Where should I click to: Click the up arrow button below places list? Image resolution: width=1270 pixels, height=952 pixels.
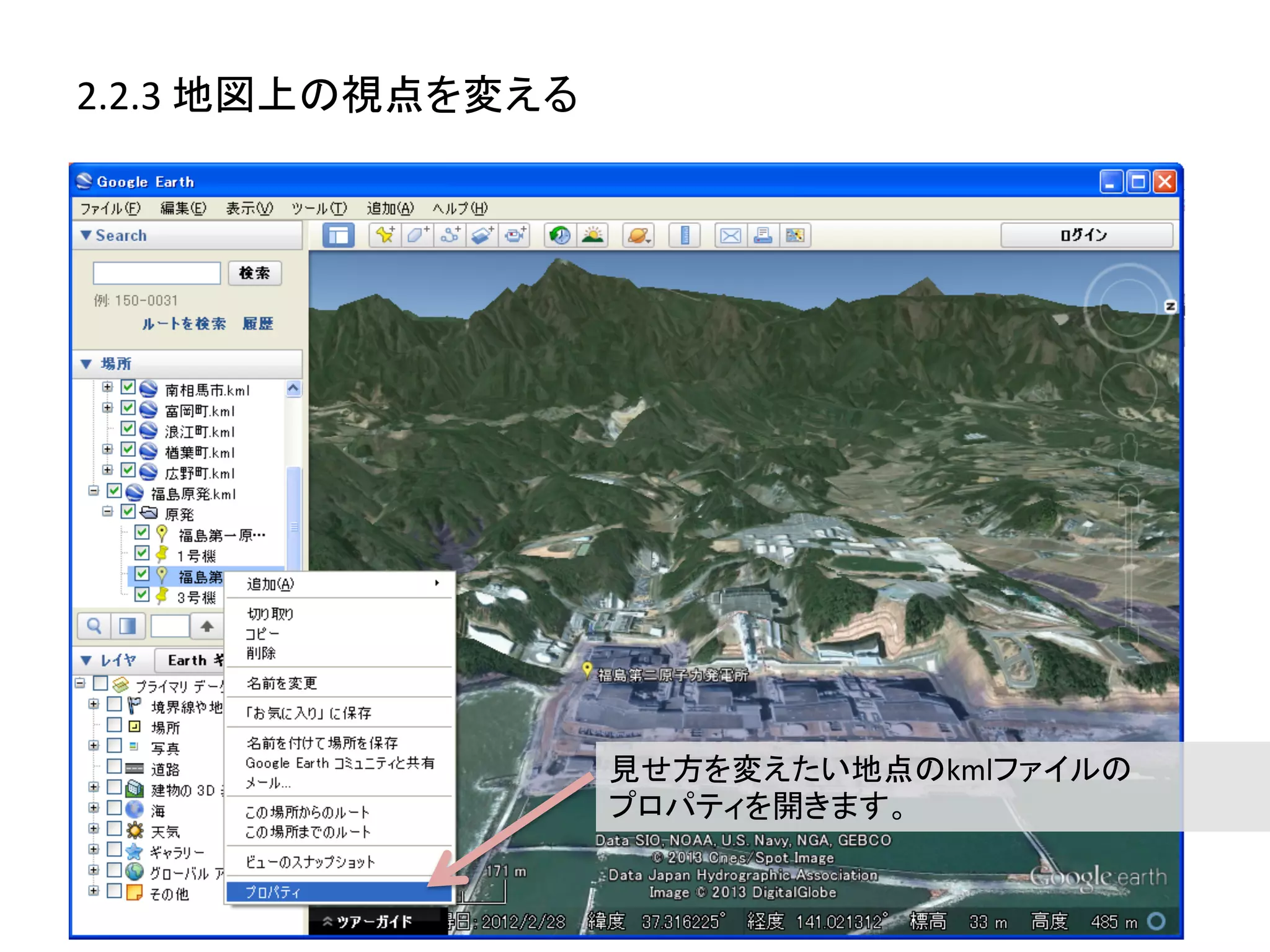tap(207, 626)
